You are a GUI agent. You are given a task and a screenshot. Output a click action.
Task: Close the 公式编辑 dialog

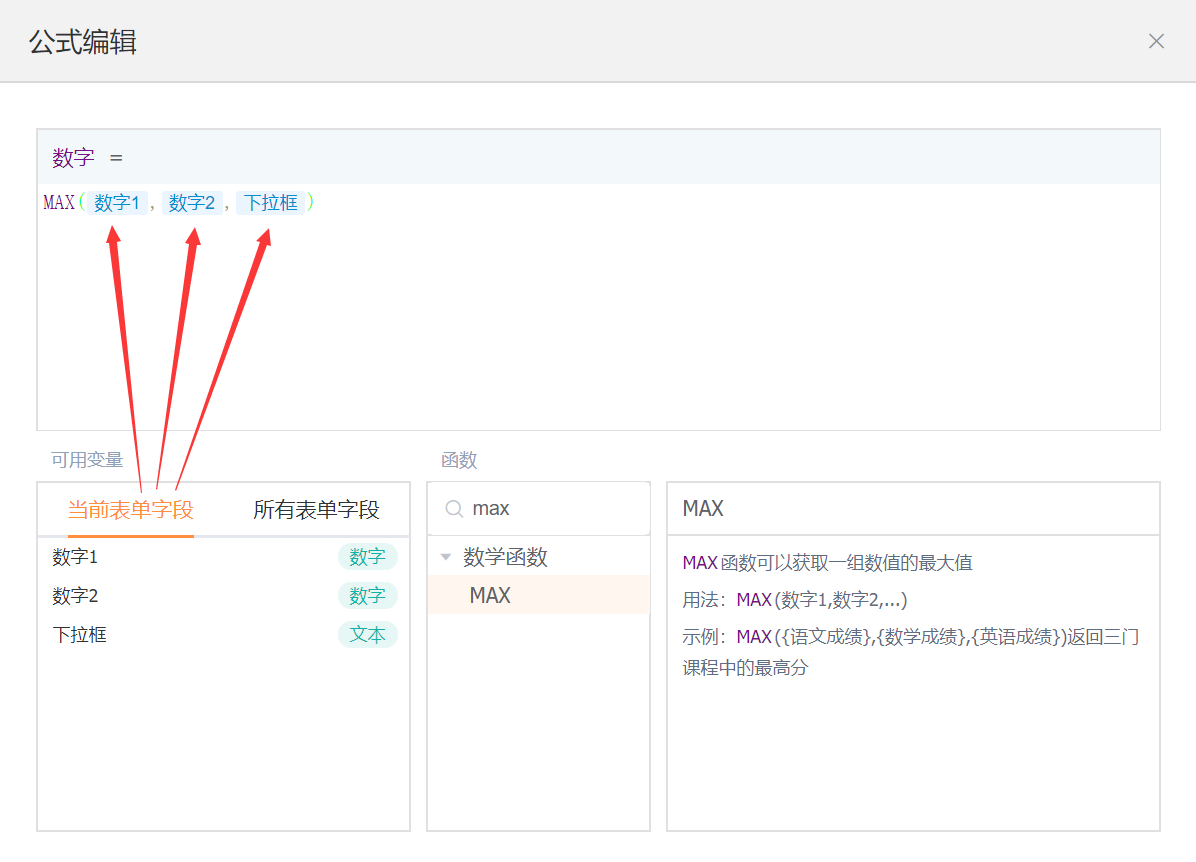coord(1156,41)
